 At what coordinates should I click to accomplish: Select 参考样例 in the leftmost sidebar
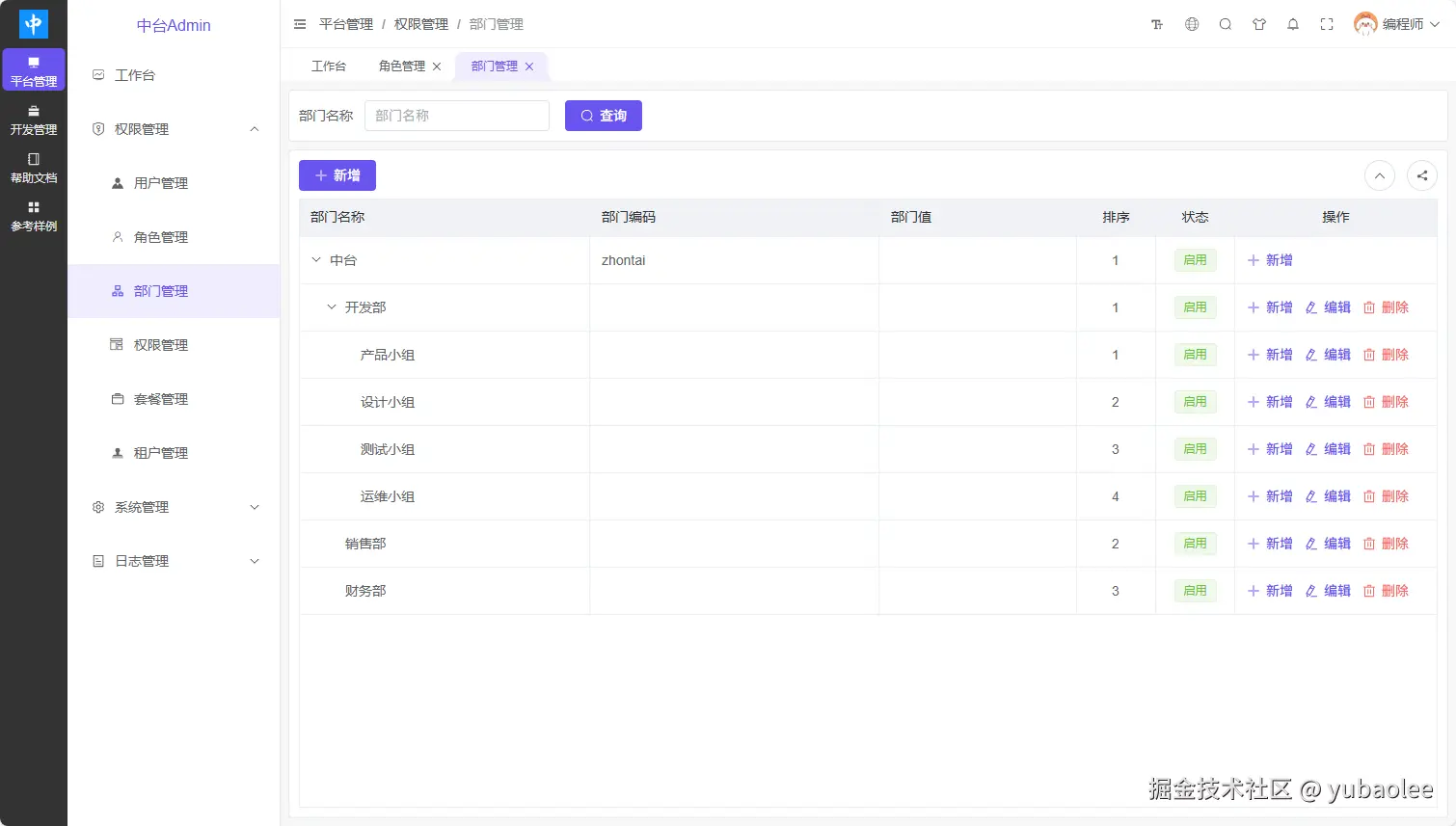(34, 217)
